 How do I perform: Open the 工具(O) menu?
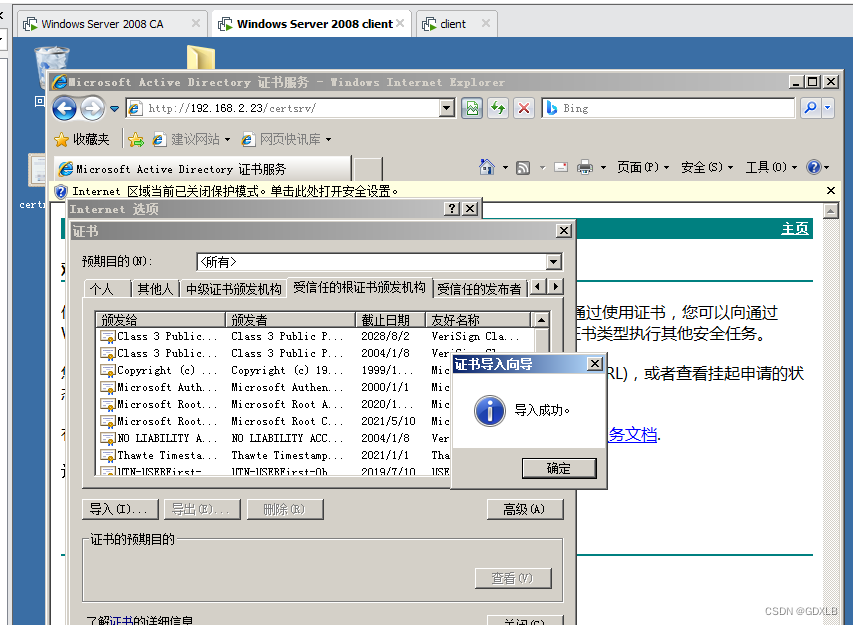770,167
